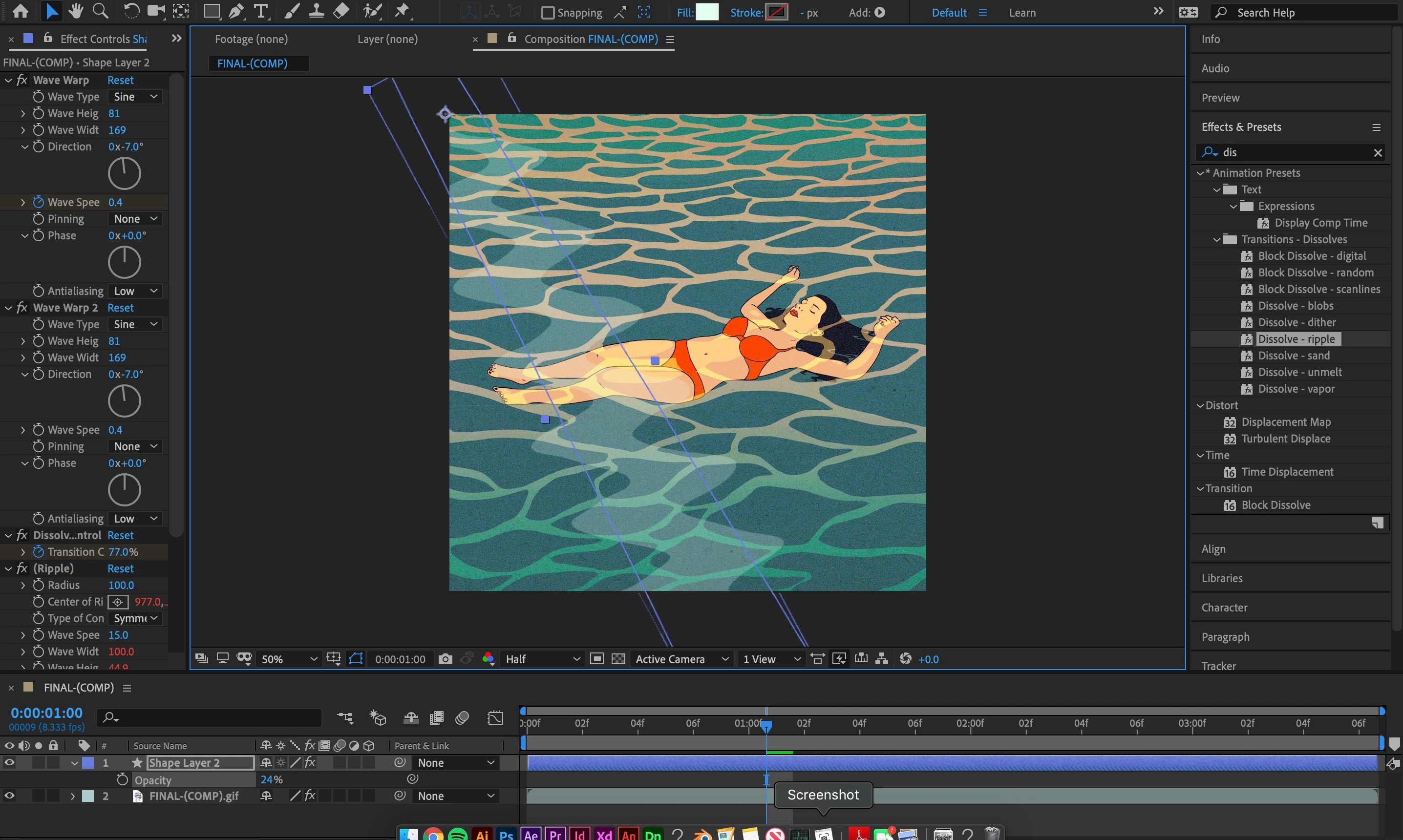Reset the Wave Warp 2 effect
1403x840 pixels.
[x=120, y=308]
